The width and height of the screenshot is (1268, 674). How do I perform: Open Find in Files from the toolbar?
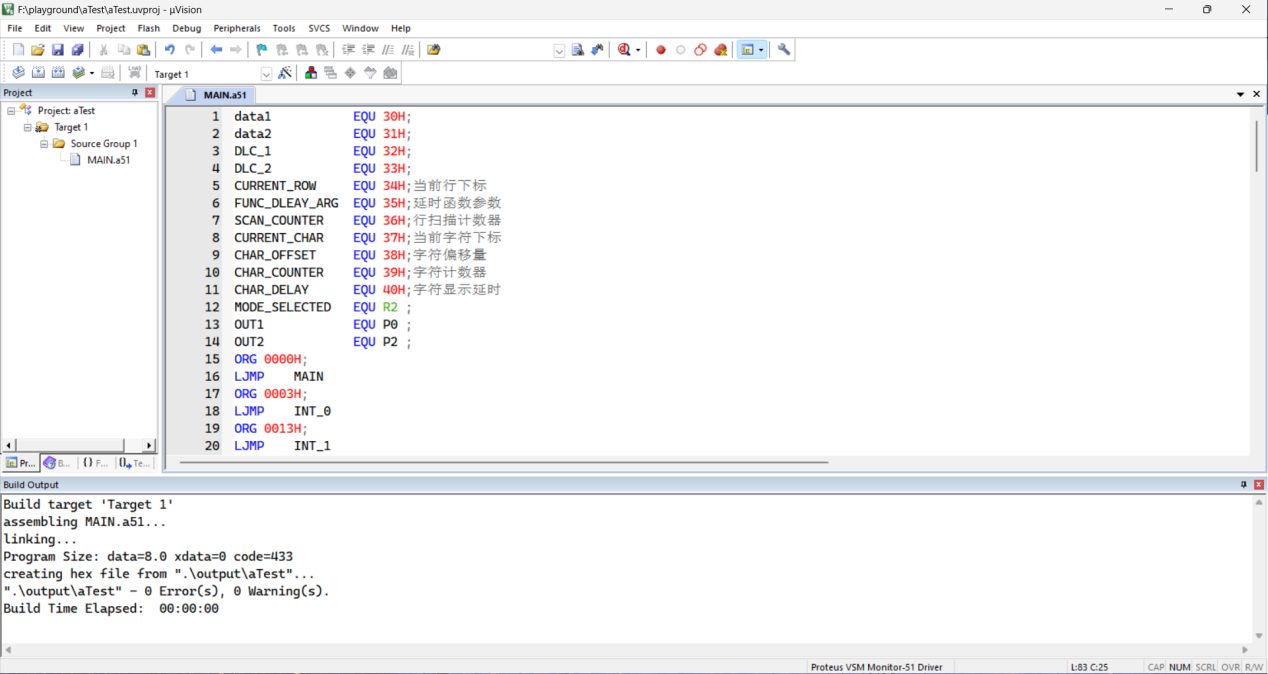[434, 50]
